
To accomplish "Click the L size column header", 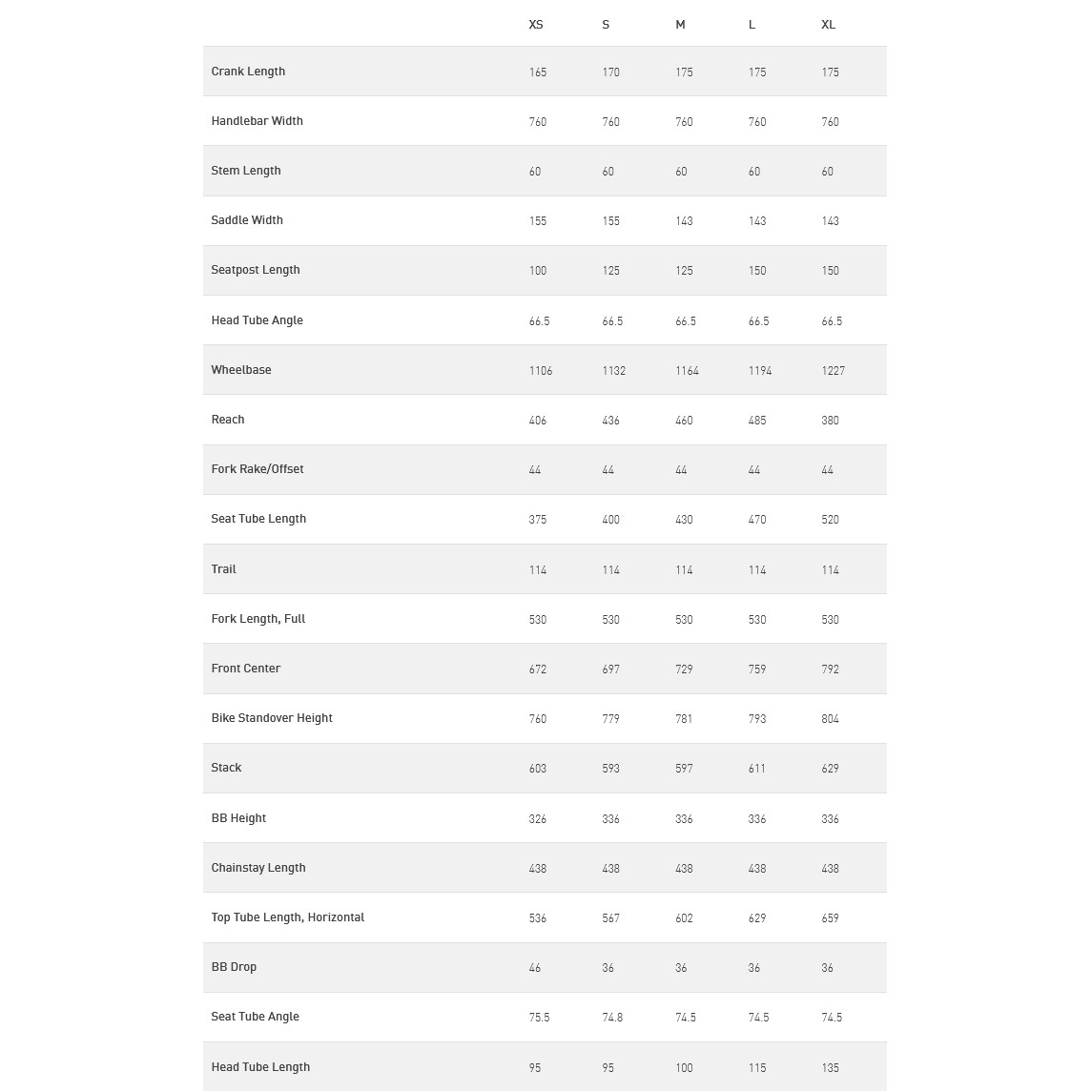I will (x=752, y=25).
